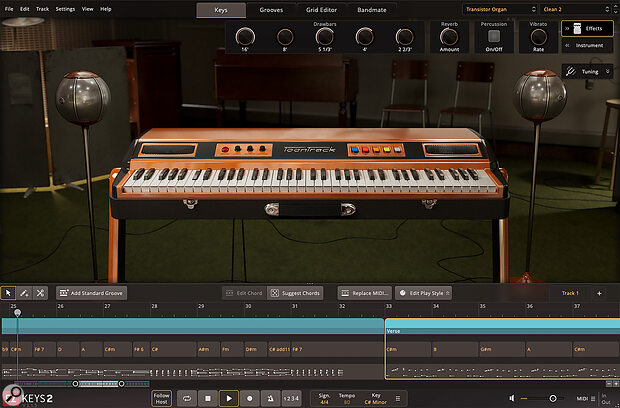Image resolution: width=620 pixels, height=408 pixels.
Task: Click Replace MIDI button
Action: 365,293
